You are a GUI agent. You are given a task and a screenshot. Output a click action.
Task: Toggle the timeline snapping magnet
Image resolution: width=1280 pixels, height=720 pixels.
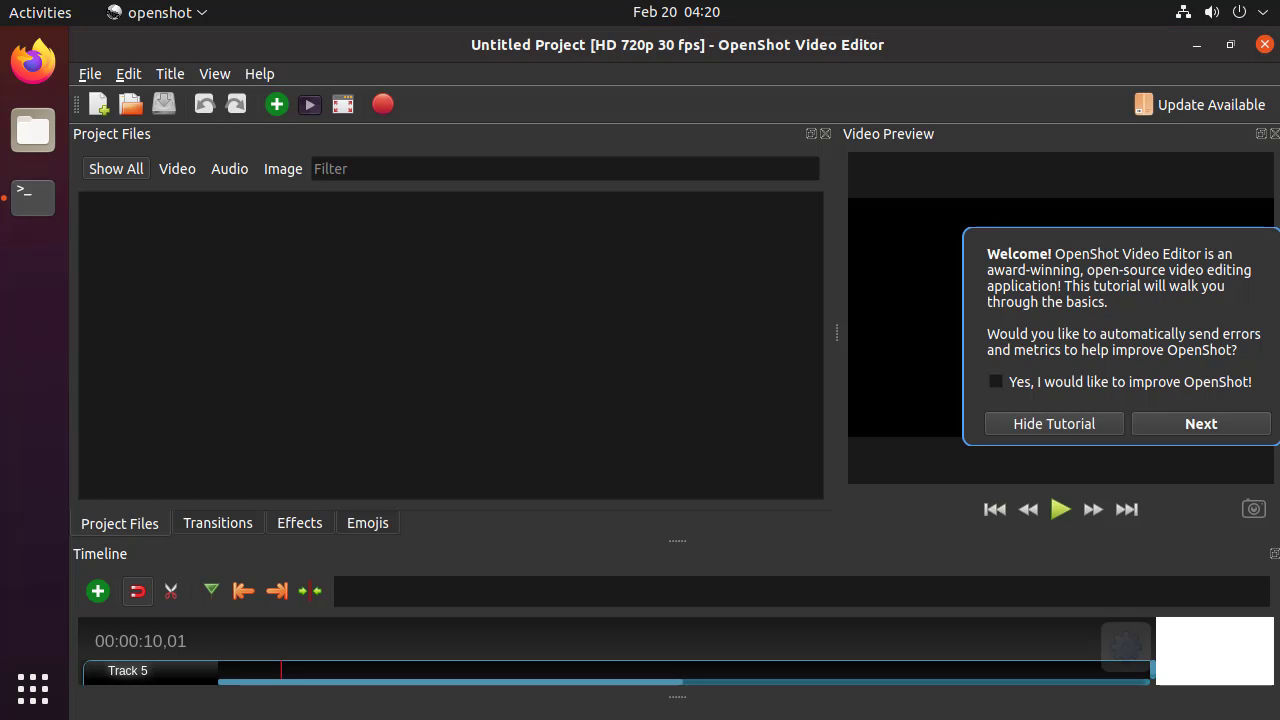click(x=137, y=591)
